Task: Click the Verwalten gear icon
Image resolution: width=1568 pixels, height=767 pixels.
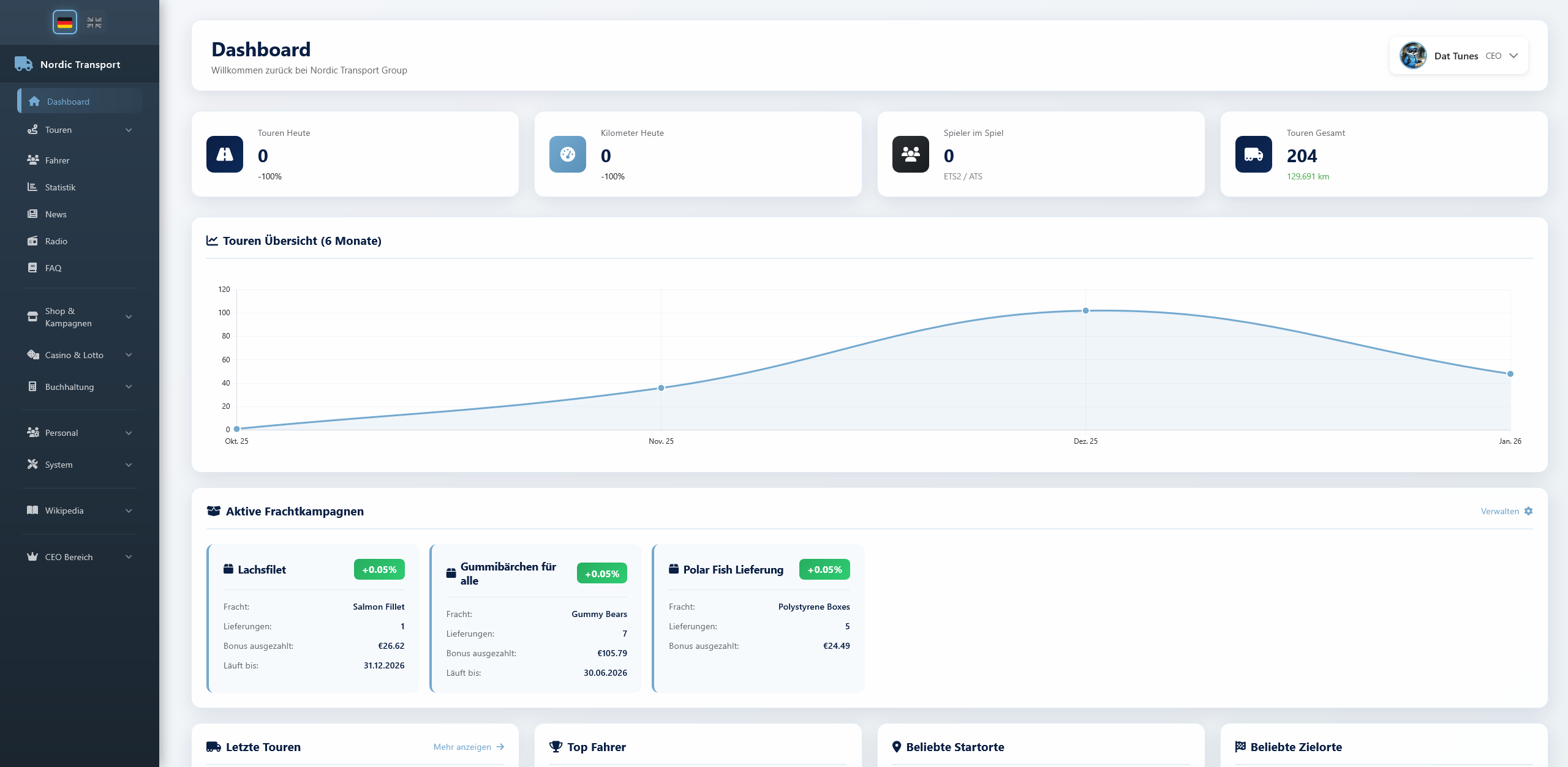Action: (1529, 511)
